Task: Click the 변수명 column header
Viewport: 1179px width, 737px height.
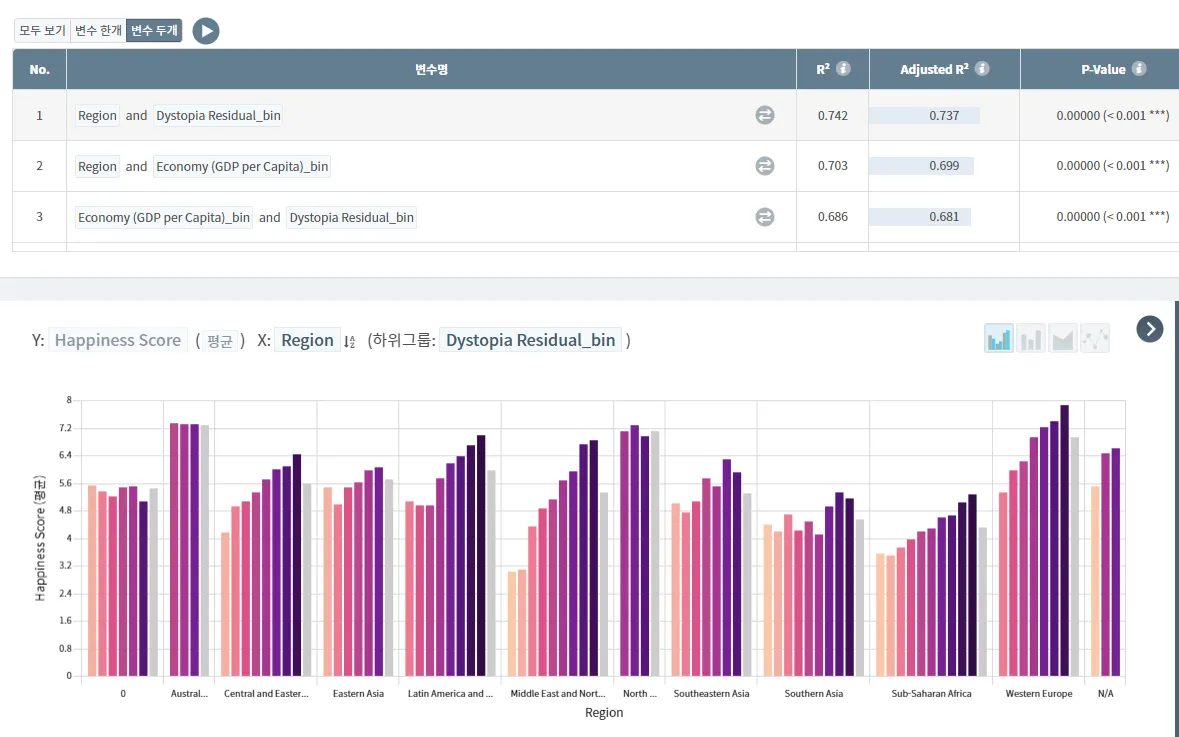Action: [x=432, y=69]
